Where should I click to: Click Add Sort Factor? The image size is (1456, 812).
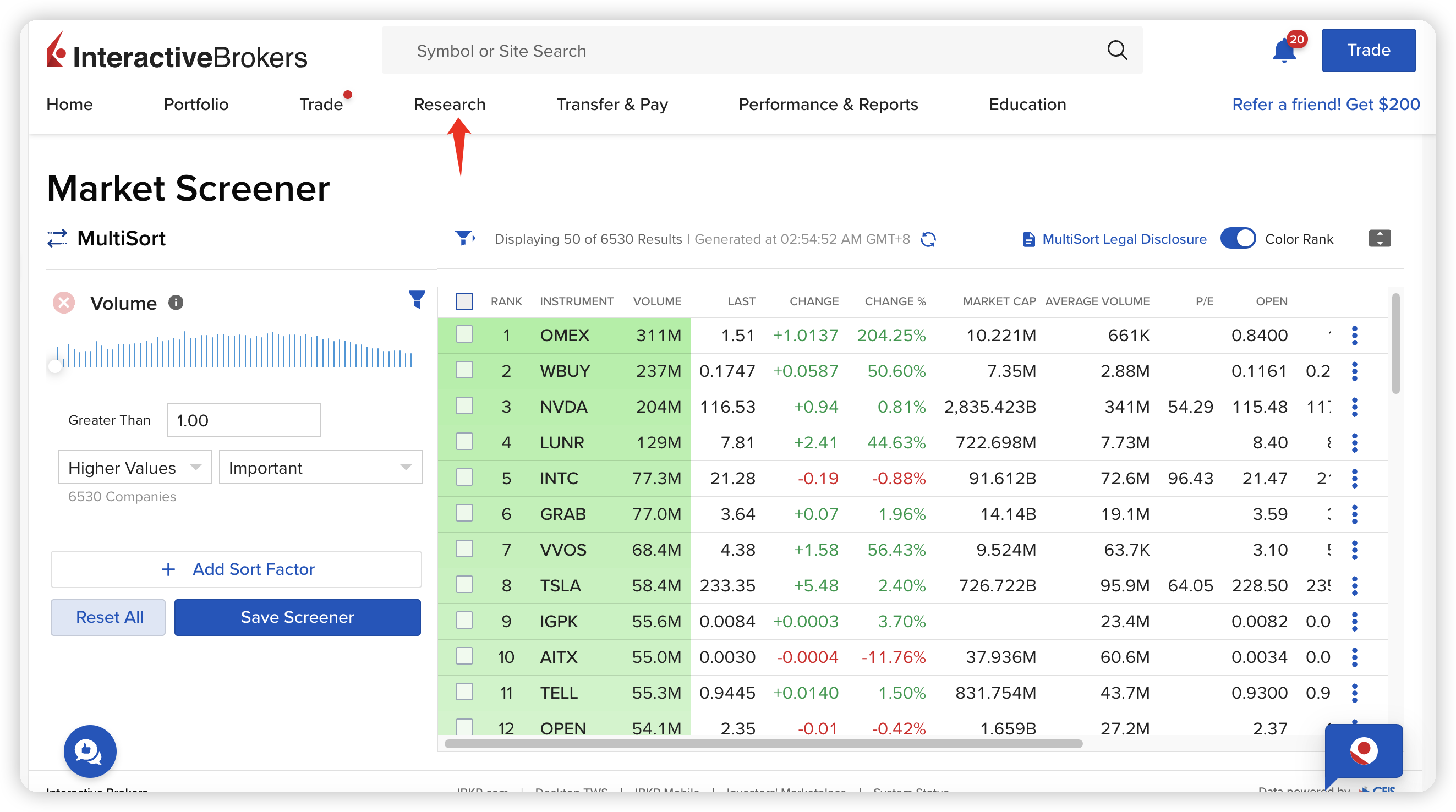[x=236, y=569]
